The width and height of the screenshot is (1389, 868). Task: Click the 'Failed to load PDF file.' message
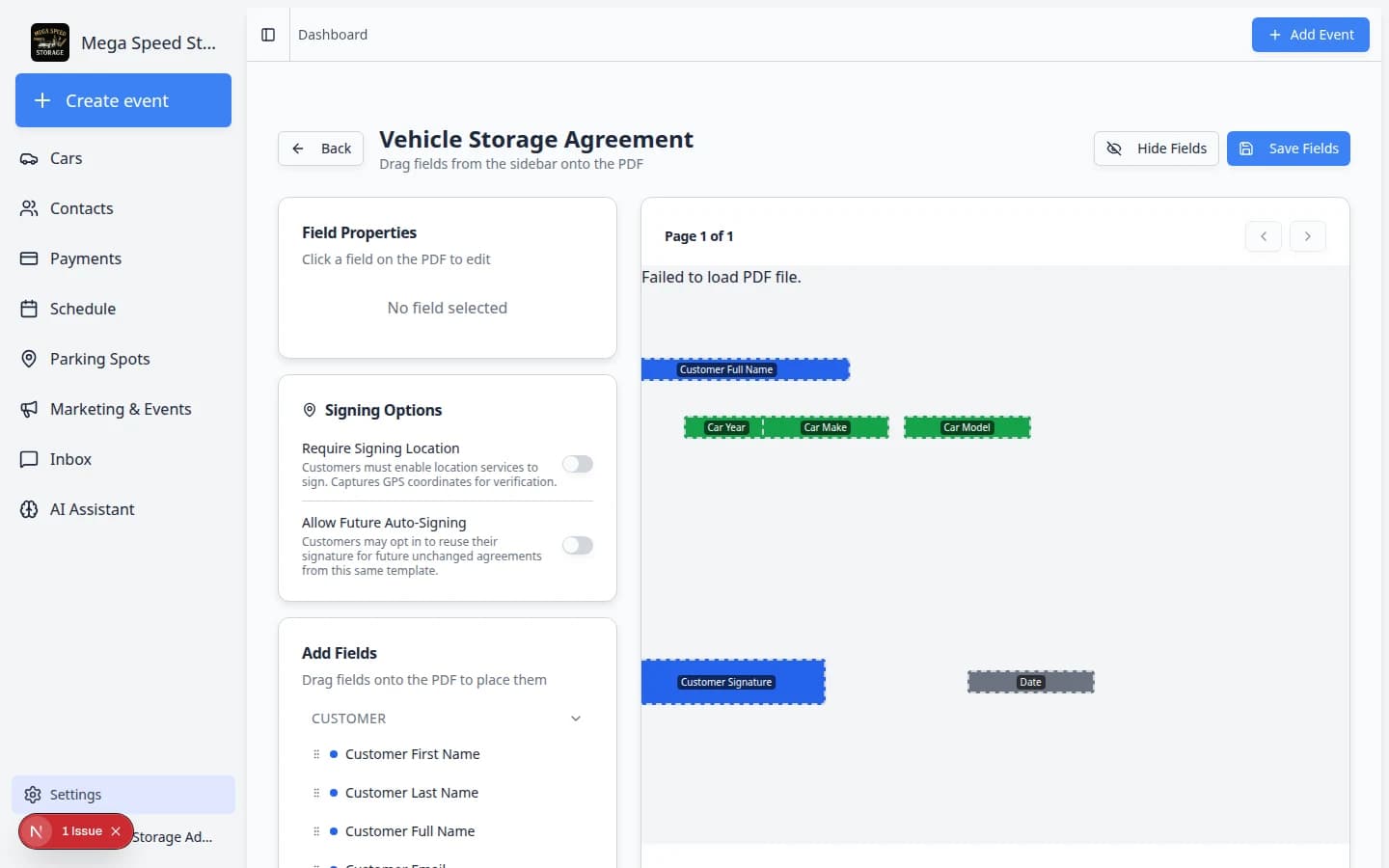click(722, 277)
